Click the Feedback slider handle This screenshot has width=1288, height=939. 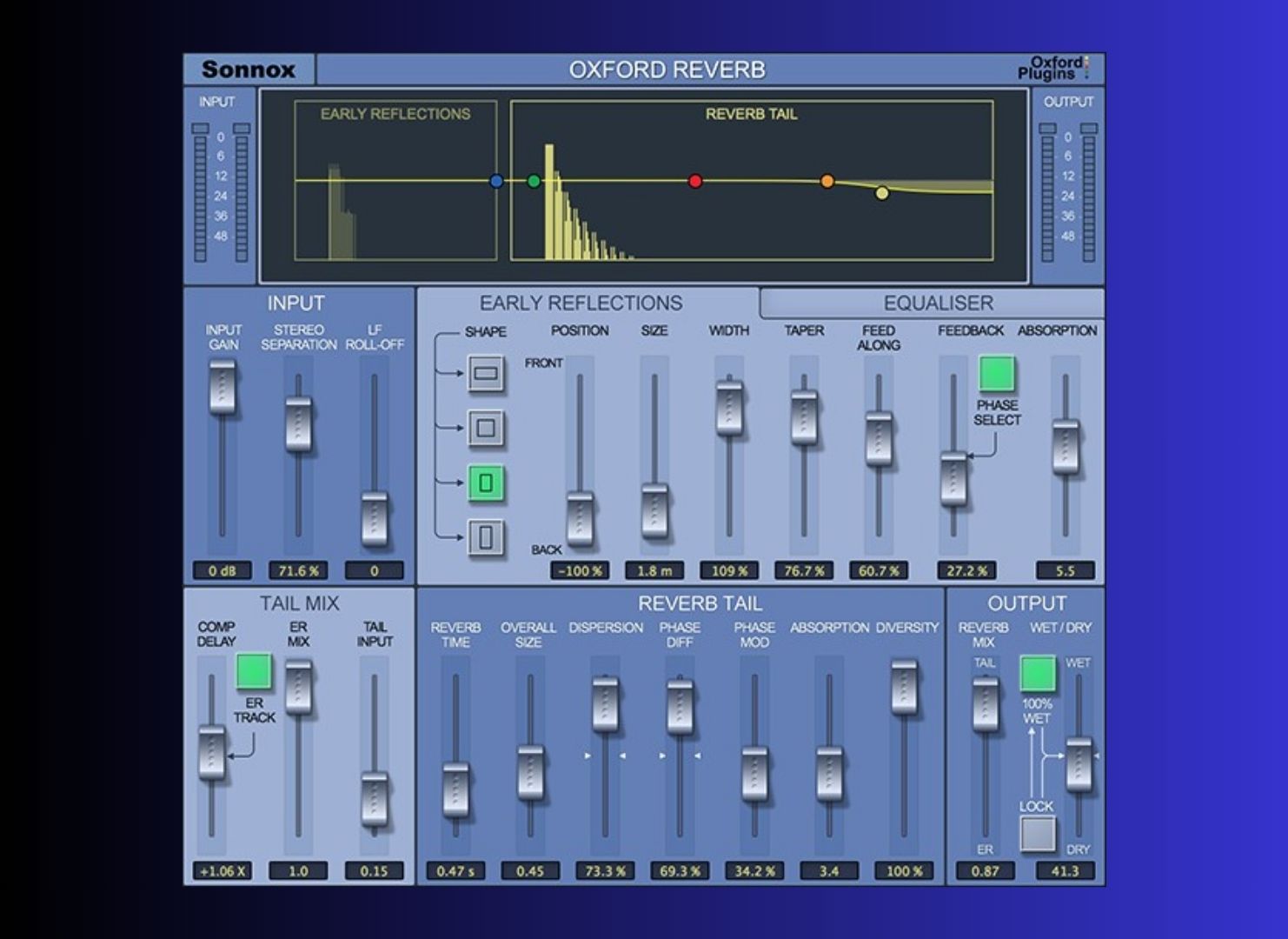953,478
